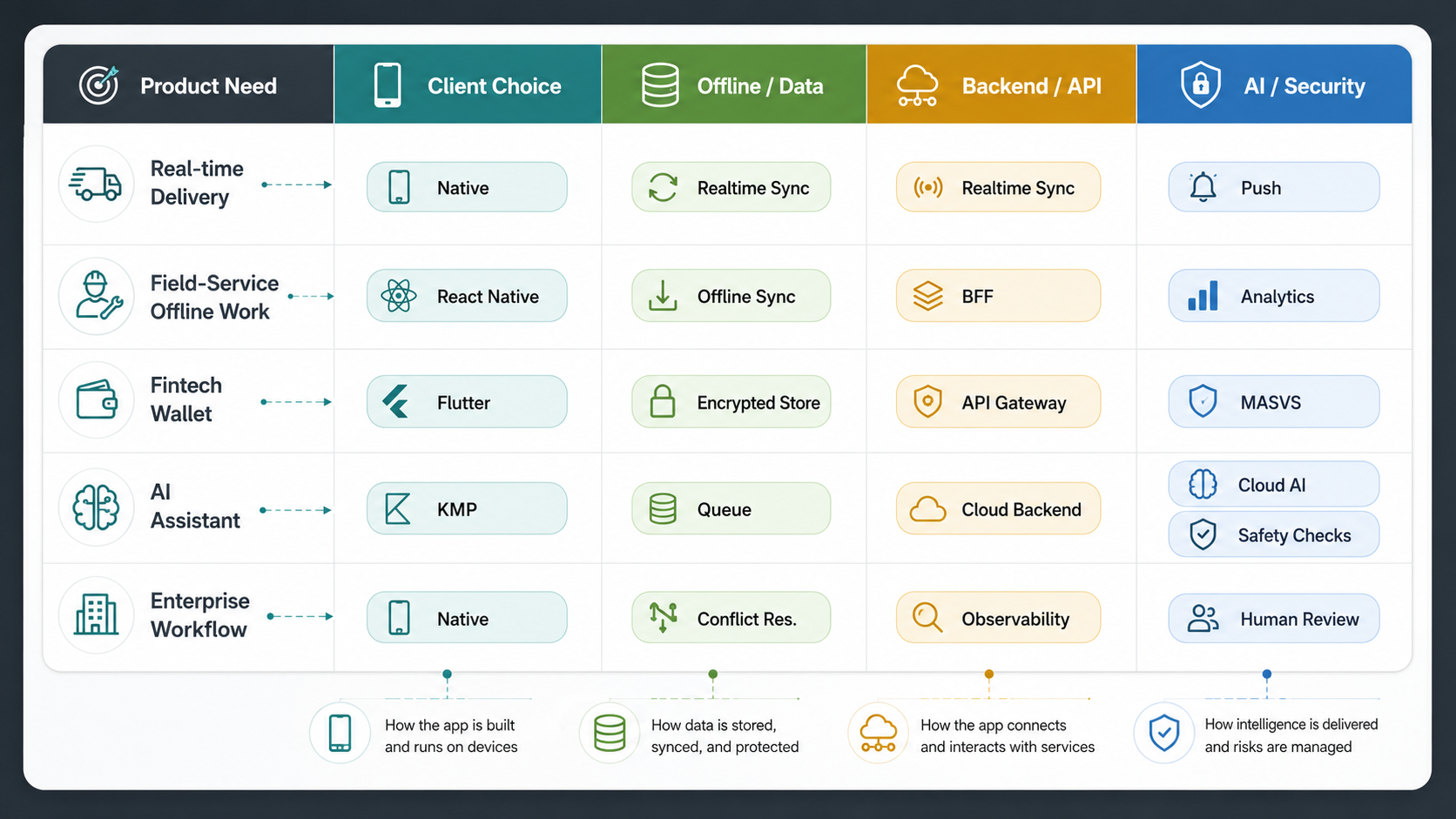This screenshot has width=1456, height=819.
Task: Click the Cloud AI brain icon
Action: pyautogui.click(x=1203, y=484)
